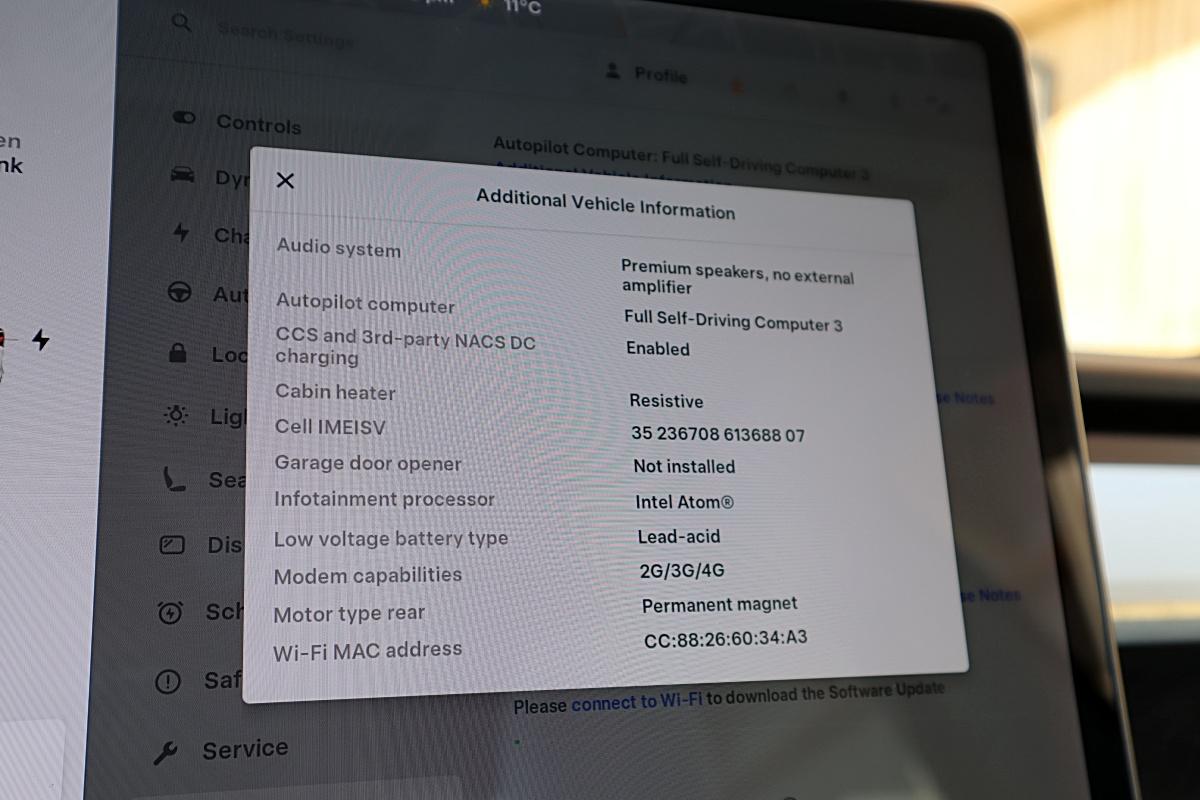Tap the Infotainment processor label
Screen dimensions: 1200x800
tap(385, 499)
